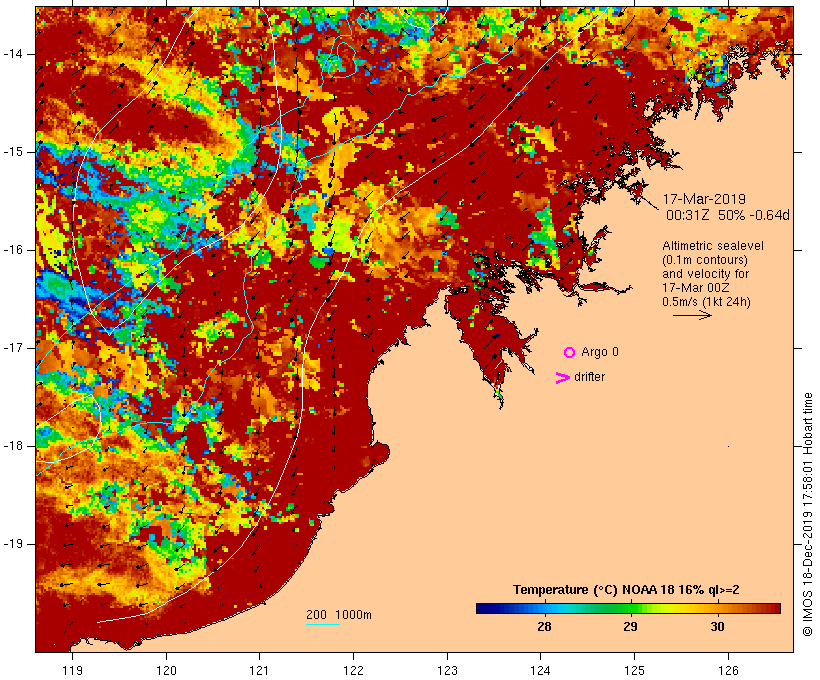This screenshot has width=820, height=680.
Task: Click the 'and velocity for' text line
Action: [x=705, y=274]
